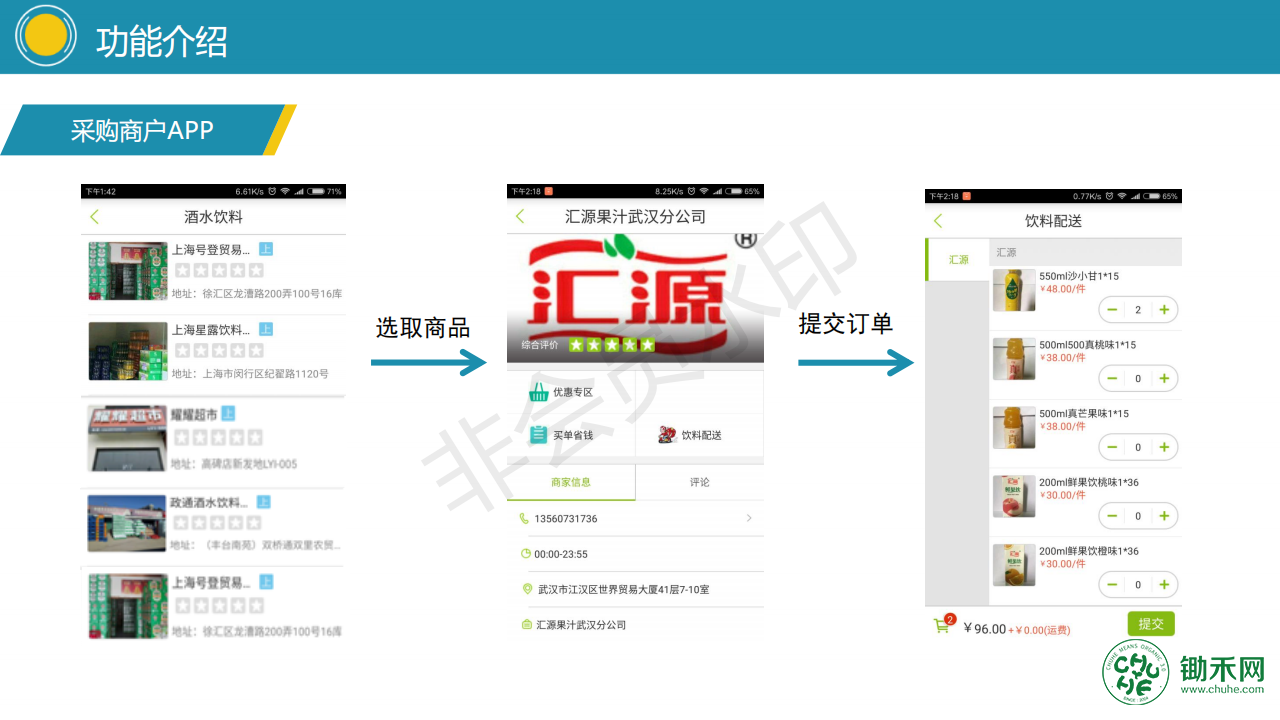Tap the location pin beside 武汉市江汉区 address

pyautogui.click(x=528, y=589)
